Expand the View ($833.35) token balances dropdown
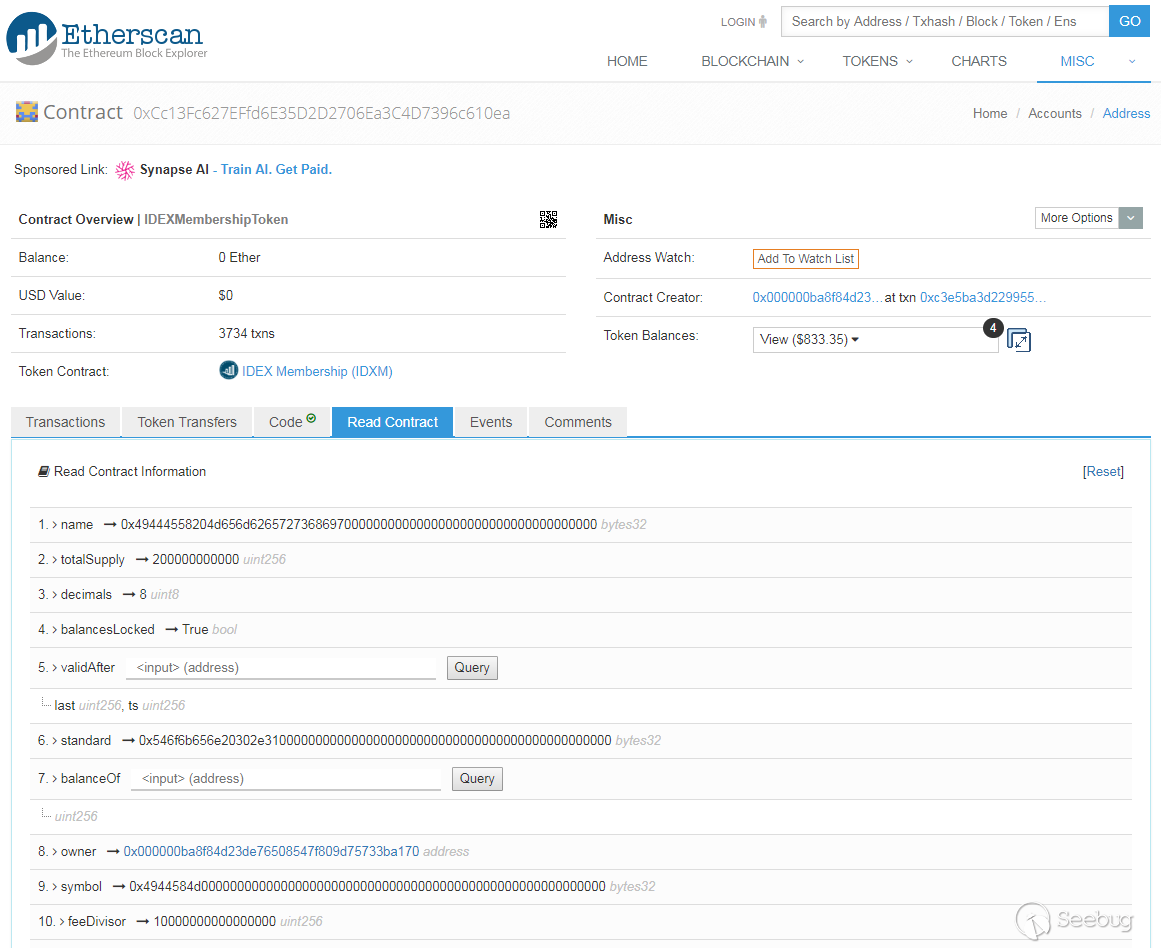 [875, 340]
